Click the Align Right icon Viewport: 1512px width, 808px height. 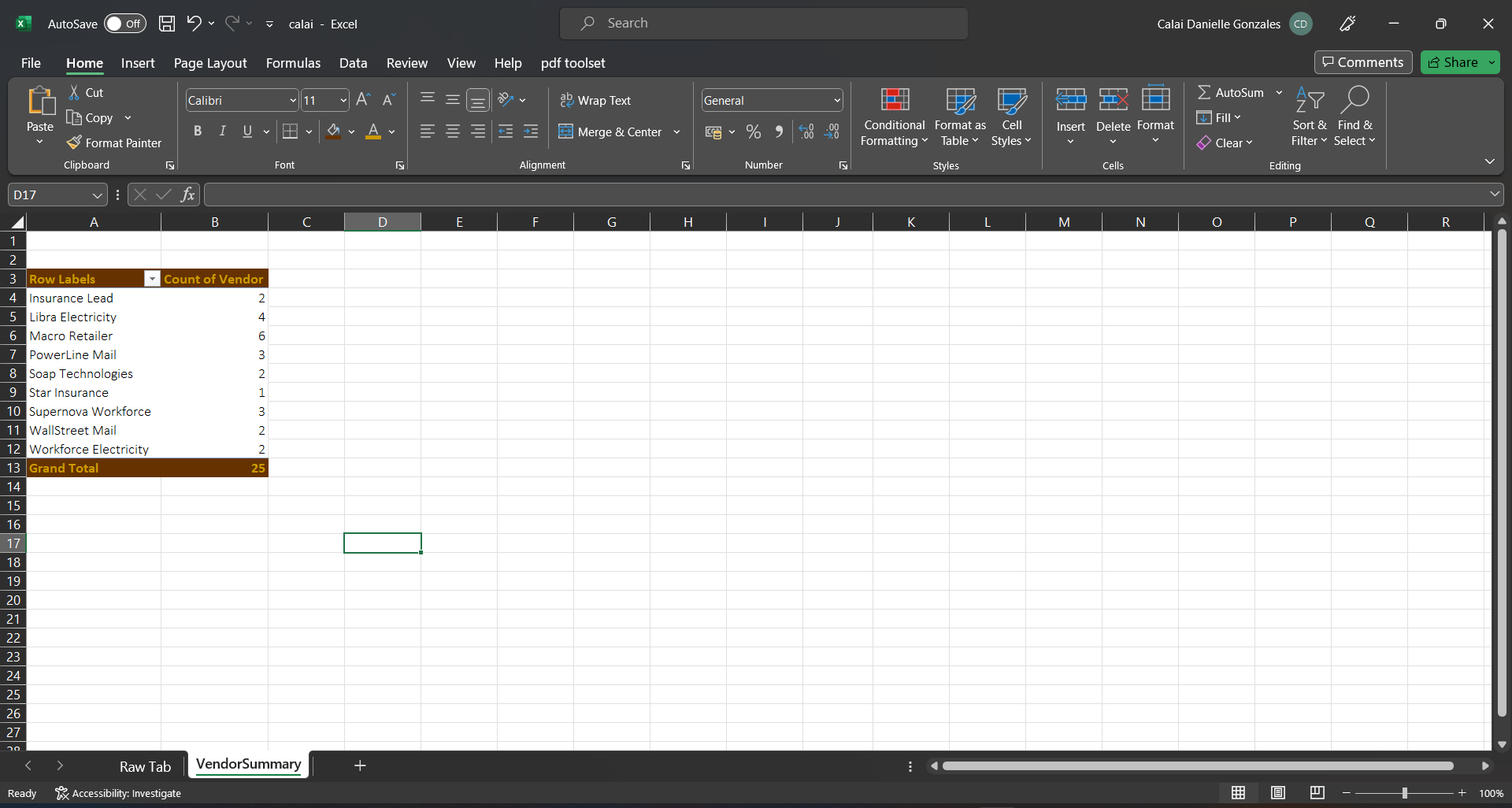[478, 132]
